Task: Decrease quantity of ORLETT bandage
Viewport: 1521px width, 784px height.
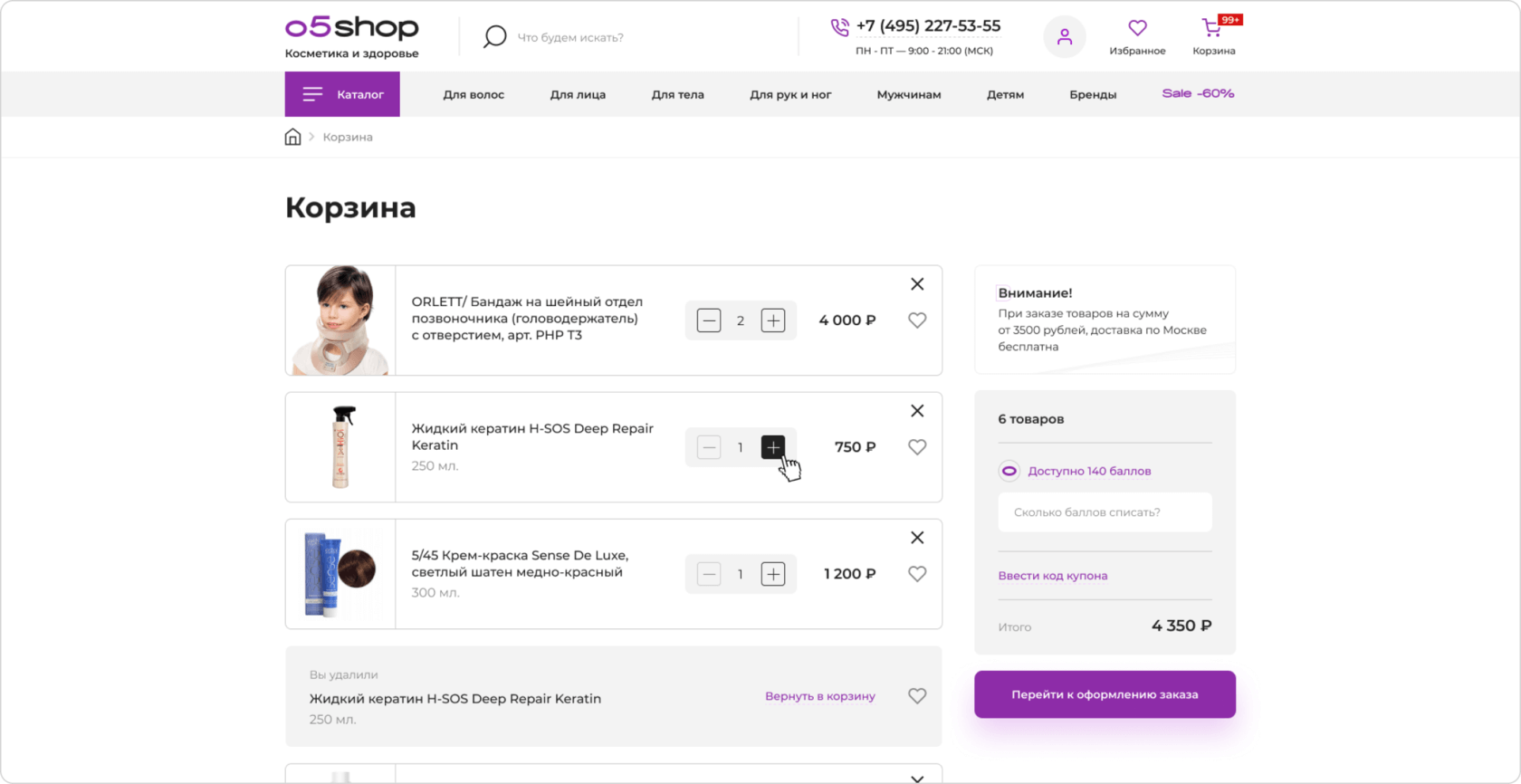Action: 709,320
